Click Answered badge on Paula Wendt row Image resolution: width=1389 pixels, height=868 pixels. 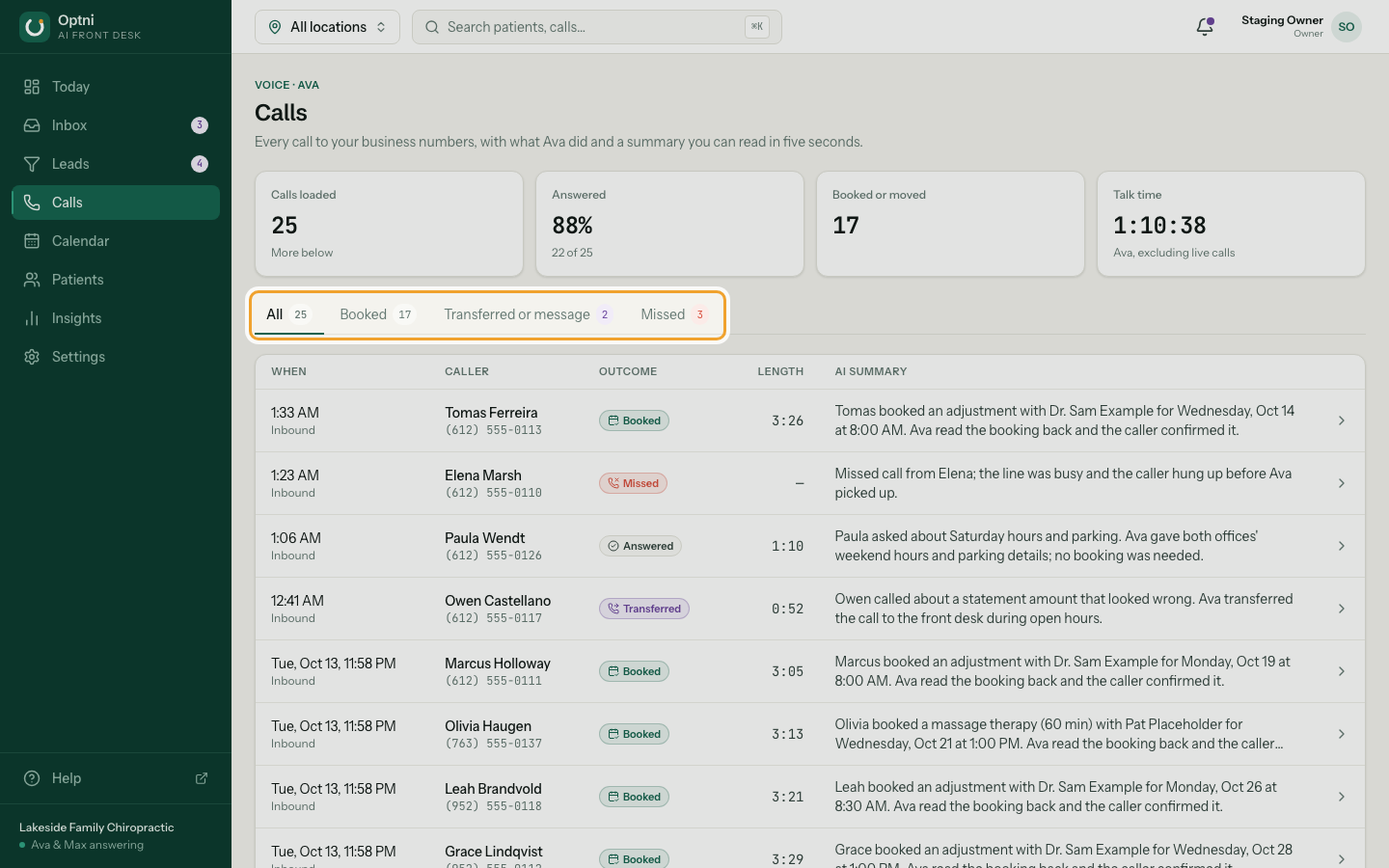[640, 546]
